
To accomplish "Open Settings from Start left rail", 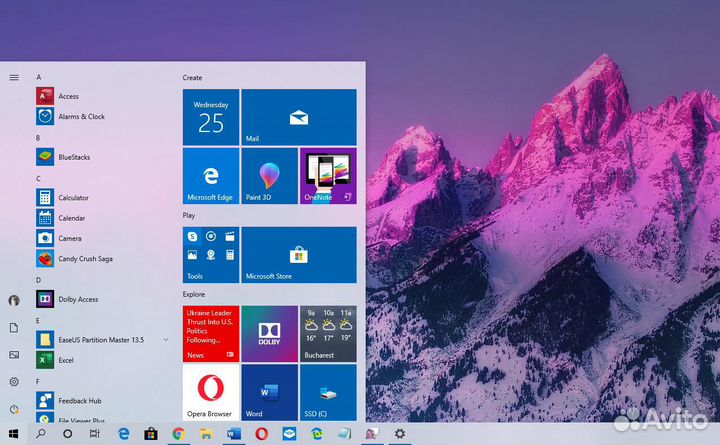I will pos(14,382).
